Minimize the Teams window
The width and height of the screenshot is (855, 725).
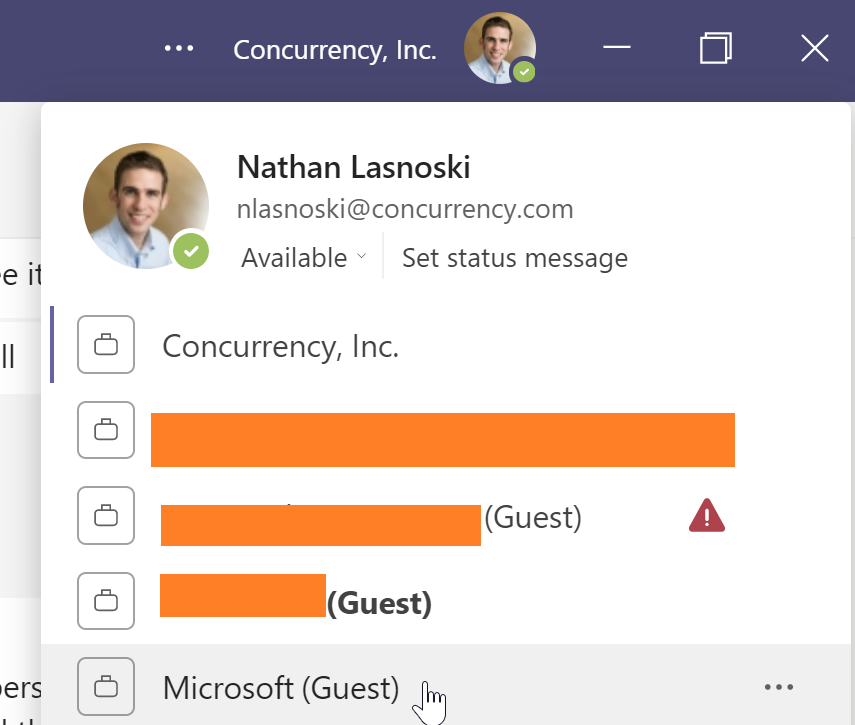tap(616, 48)
